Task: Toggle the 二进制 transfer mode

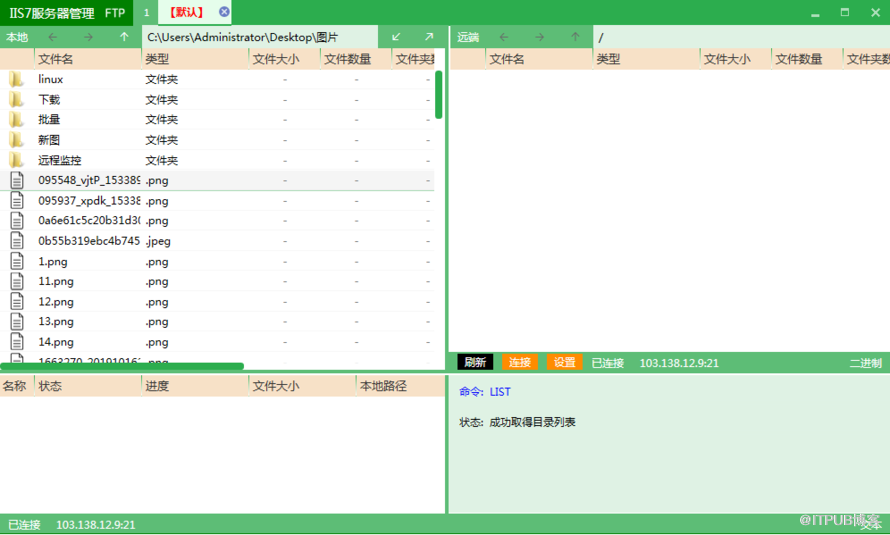Action: (x=866, y=363)
